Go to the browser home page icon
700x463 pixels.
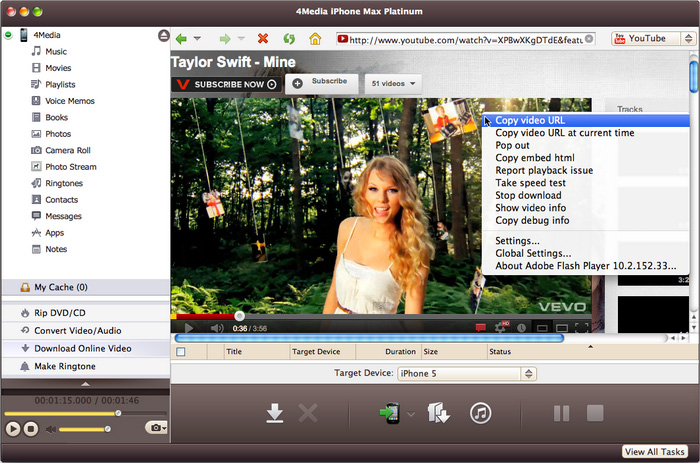(315, 39)
